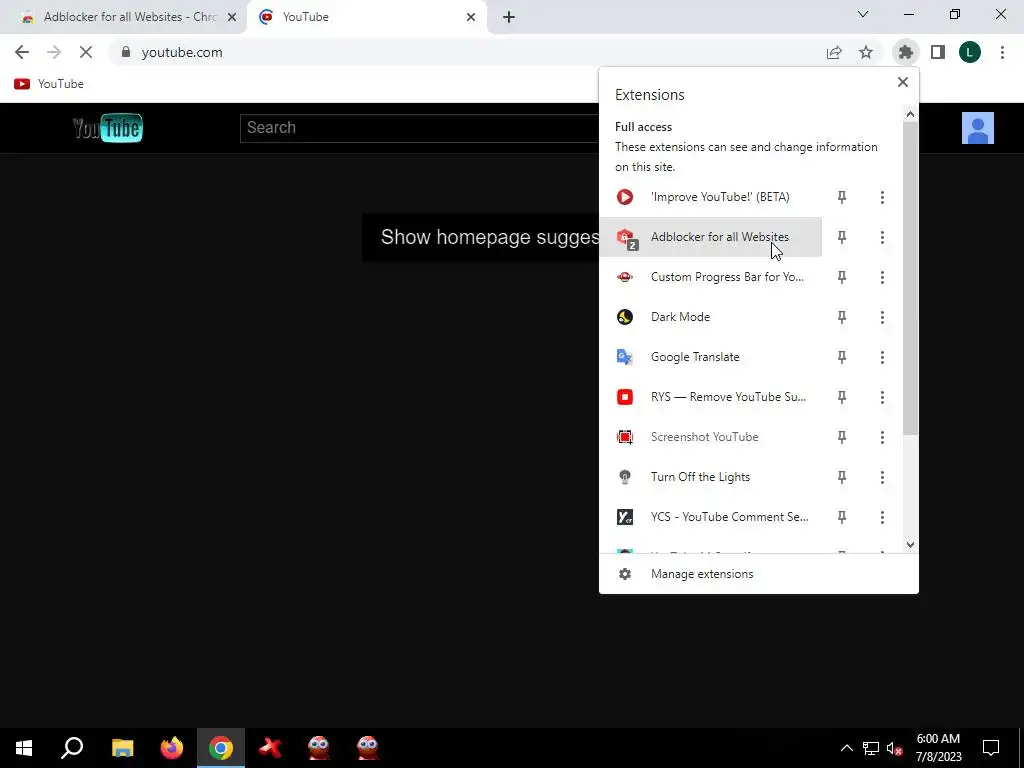Close the YouTube tab
This screenshot has width=1024, height=768.
coord(471,17)
